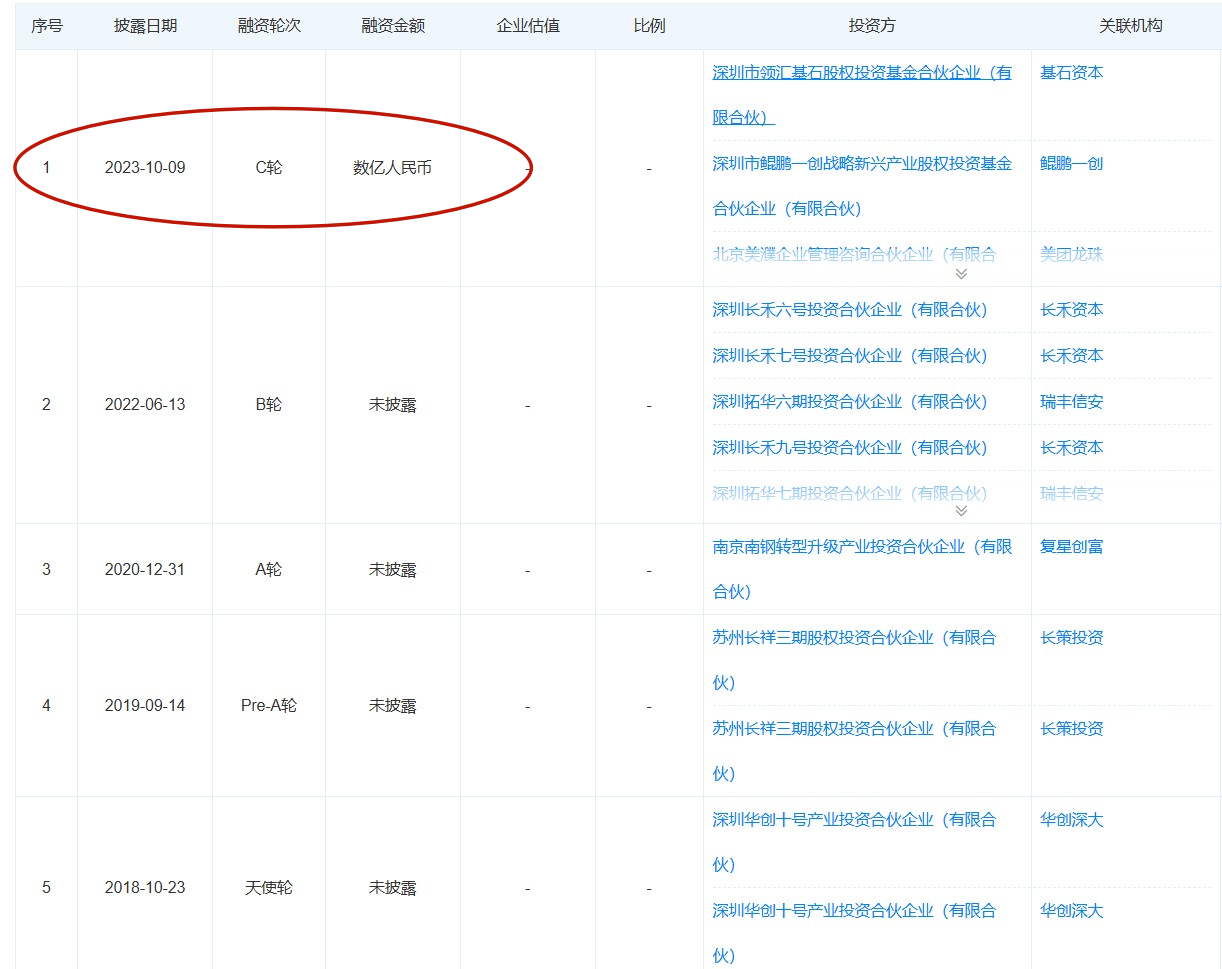Select the 融资金额 column header

393,26
